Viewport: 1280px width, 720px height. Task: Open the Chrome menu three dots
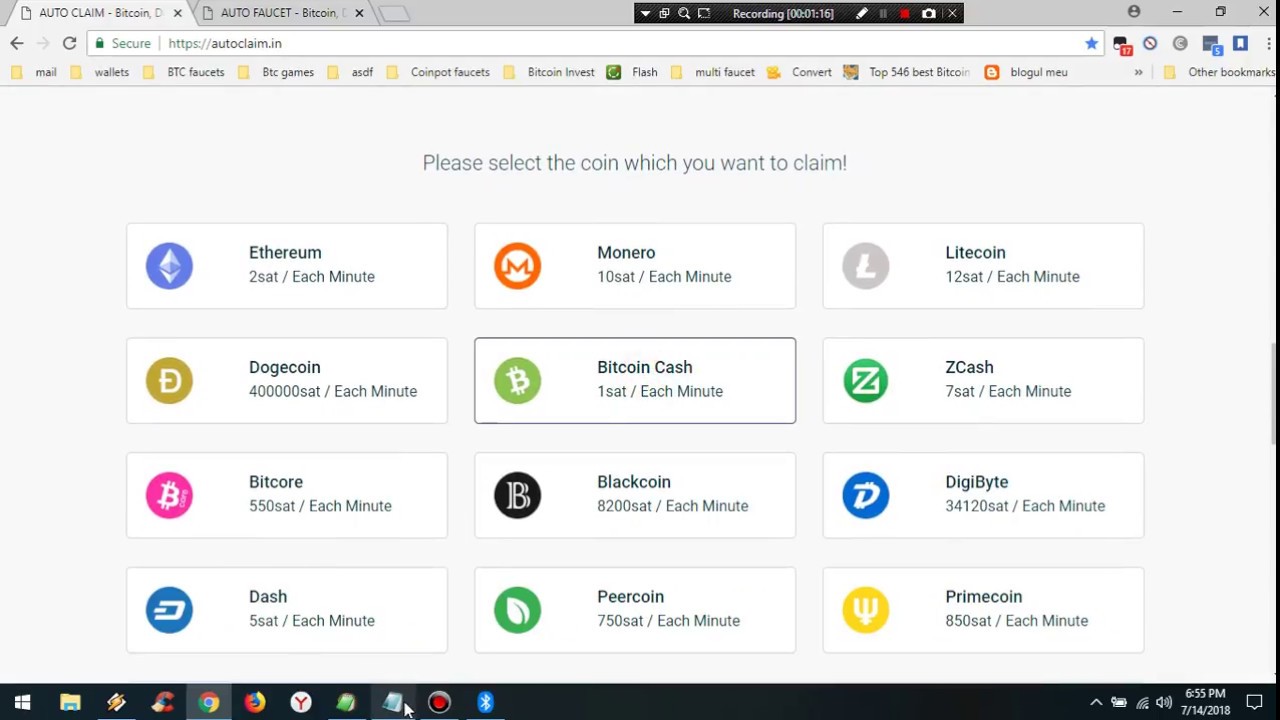pos(1268,43)
